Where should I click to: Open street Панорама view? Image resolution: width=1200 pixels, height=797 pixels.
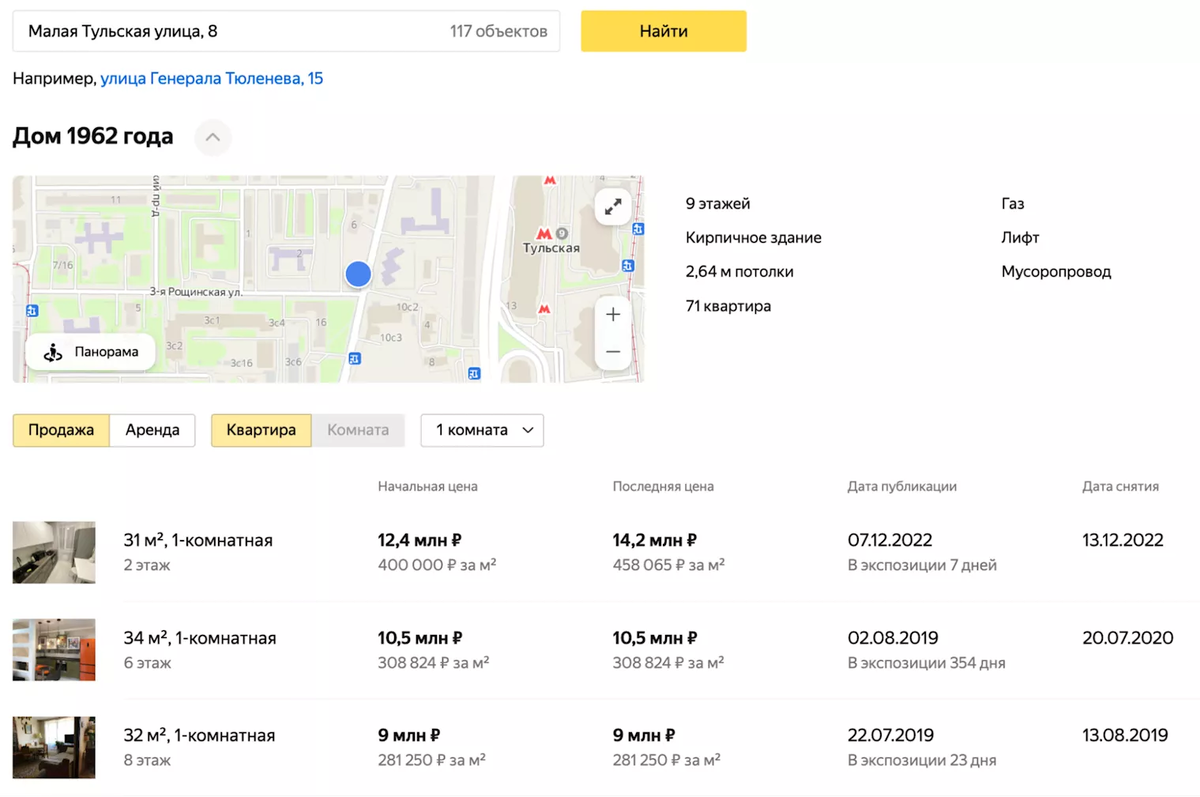coord(90,351)
